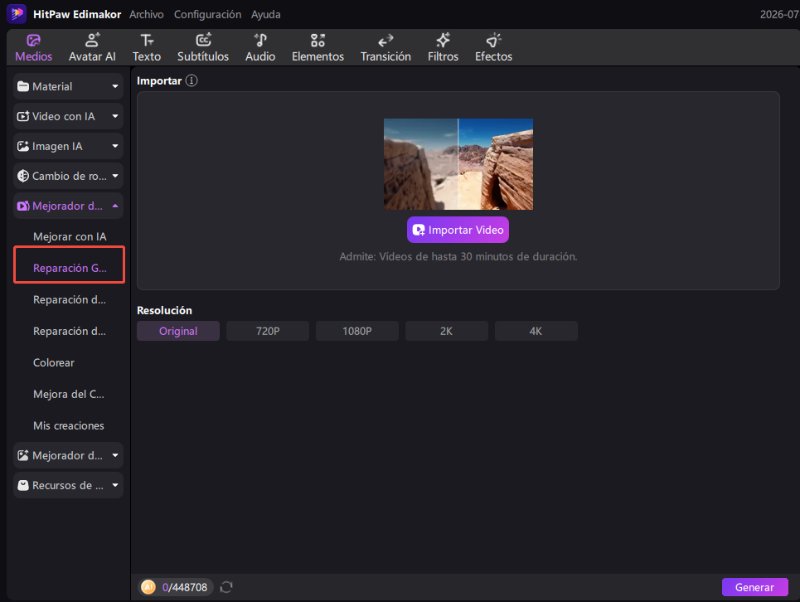Click the Generar button
The image size is (800, 602).
point(755,587)
